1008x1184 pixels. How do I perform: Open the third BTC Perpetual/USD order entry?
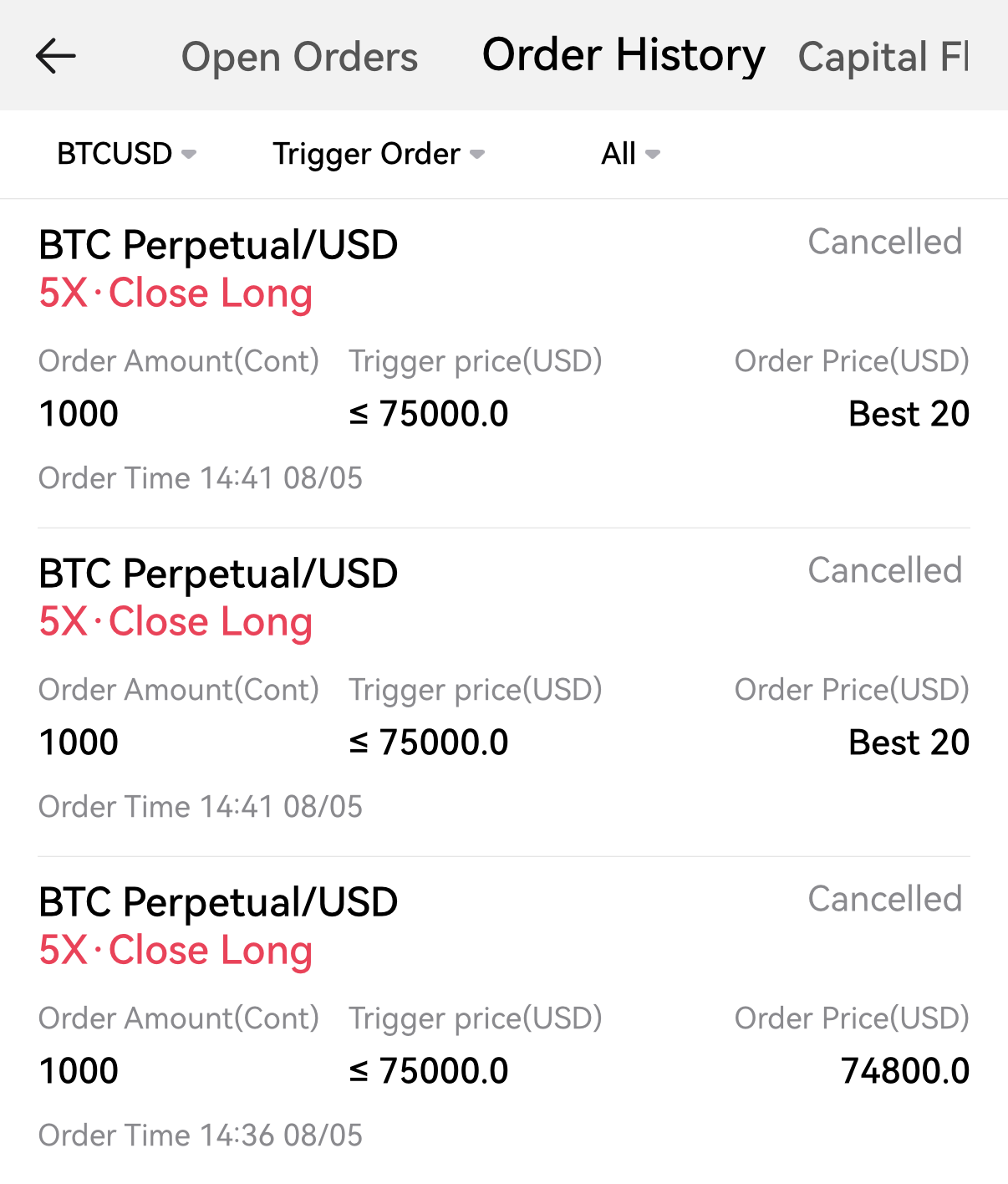pyautogui.click(x=218, y=902)
